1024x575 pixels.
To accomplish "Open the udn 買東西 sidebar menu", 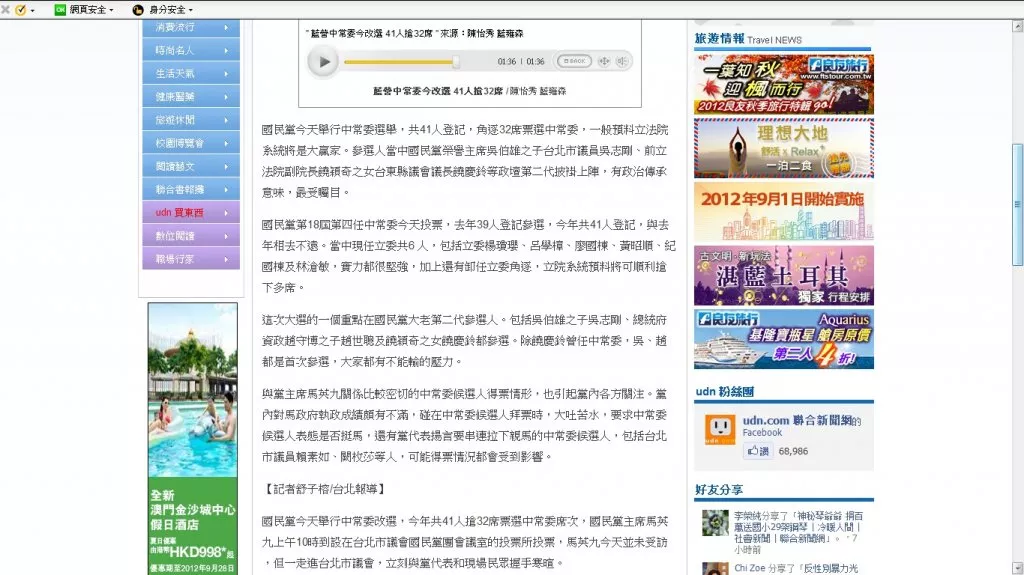I will [191, 212].
